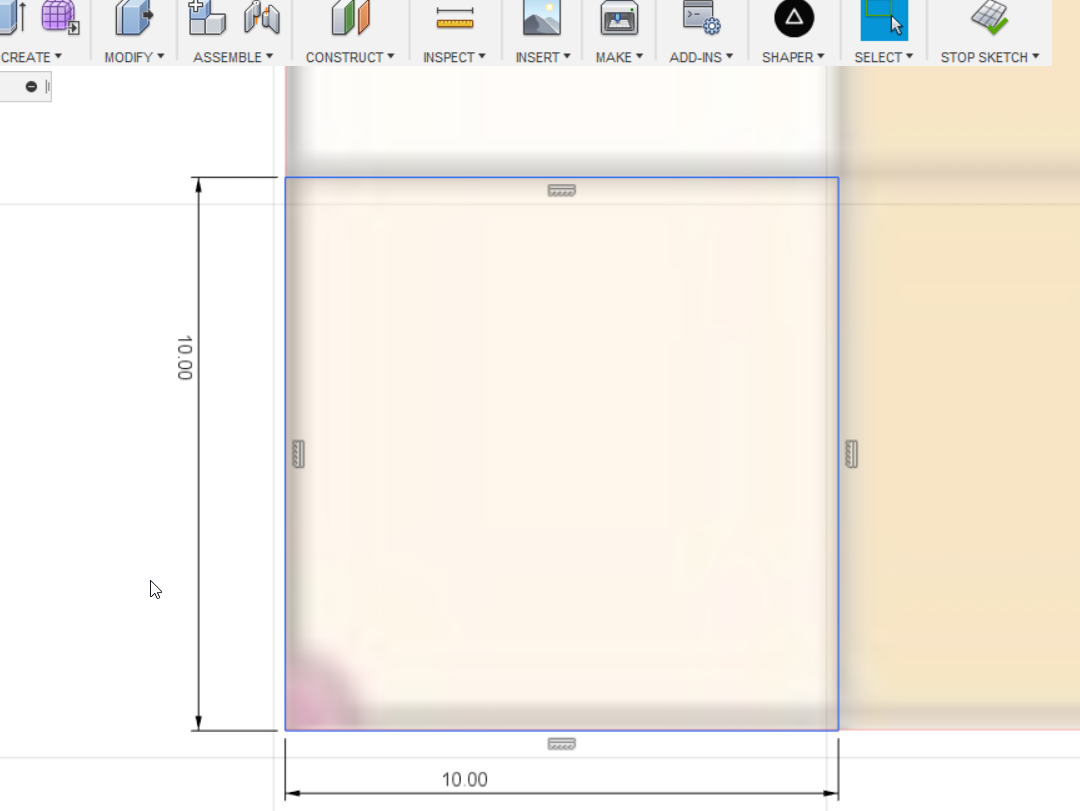Click the horizontal constraint glyph on top edge
The image size is (1080, 811).
(563, 190)
